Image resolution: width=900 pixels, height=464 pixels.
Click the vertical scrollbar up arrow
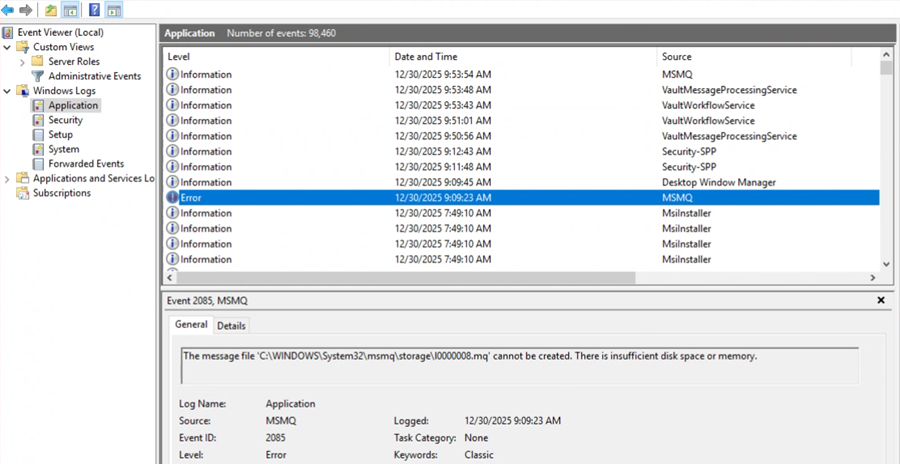coord(886,55)
